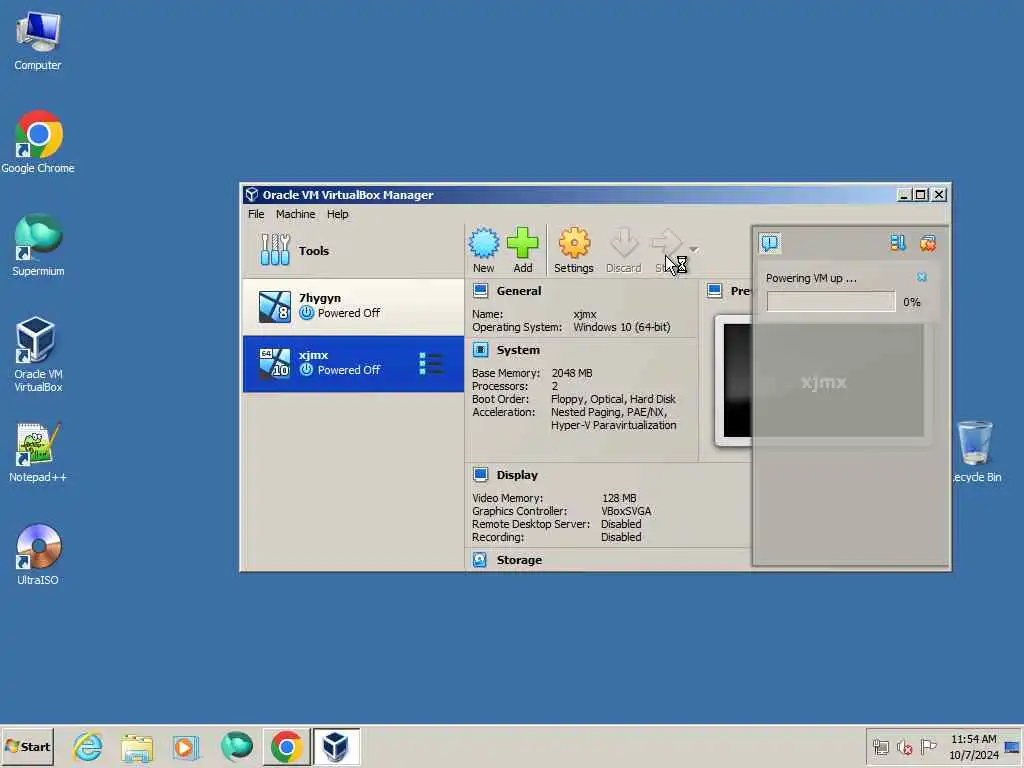1024x768 pixels.
Task: Open the media player taskbar icon
Action: (185, 748)
